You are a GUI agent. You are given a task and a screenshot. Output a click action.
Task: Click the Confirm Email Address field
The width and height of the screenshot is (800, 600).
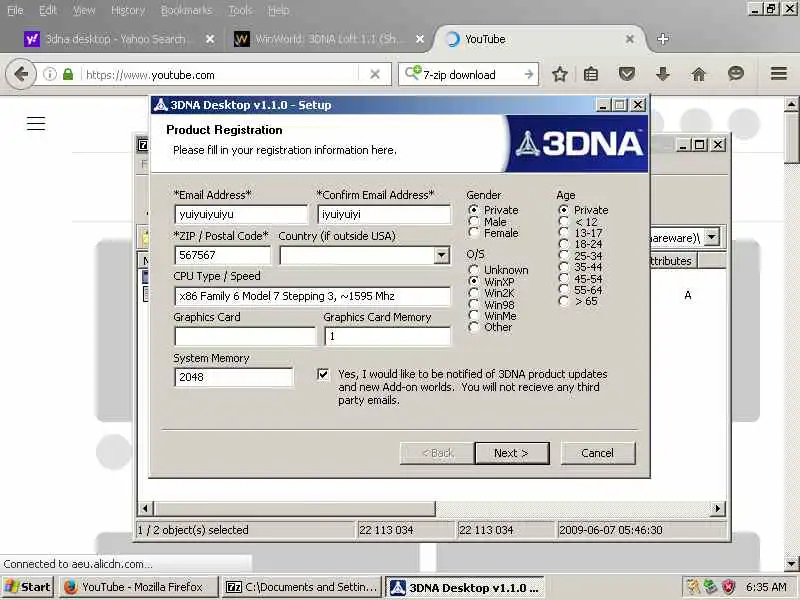coord(384,214)
